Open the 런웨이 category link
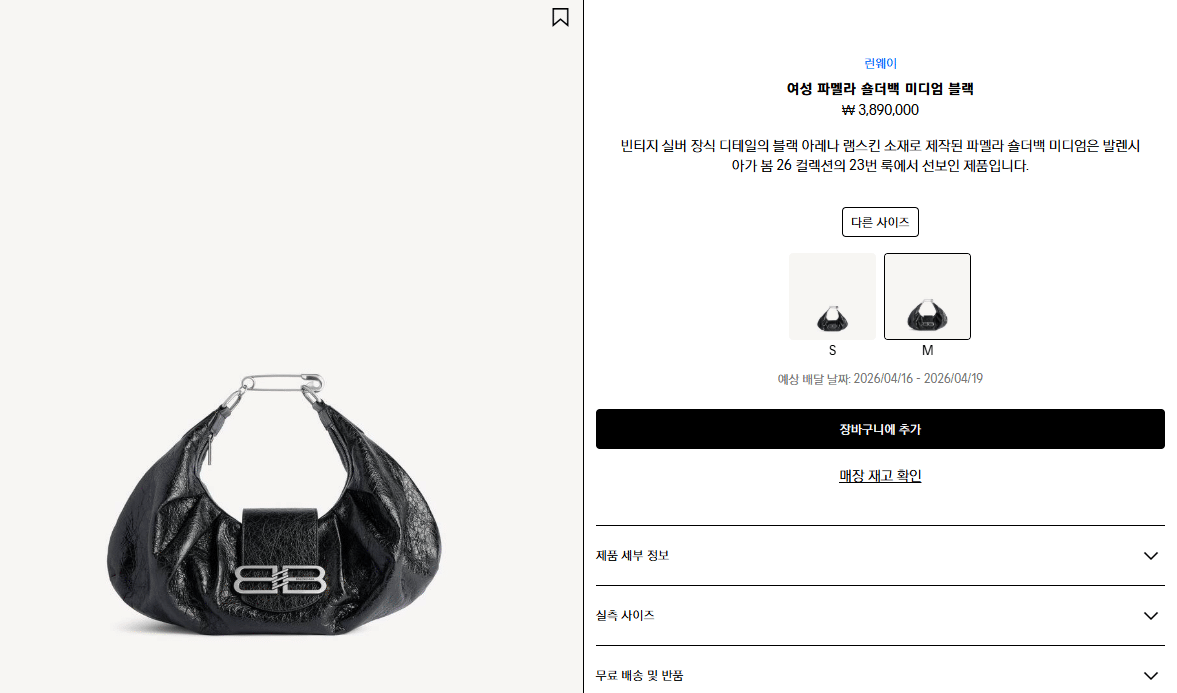Viewport: 1177px width, 693px height. click(880, 63)
